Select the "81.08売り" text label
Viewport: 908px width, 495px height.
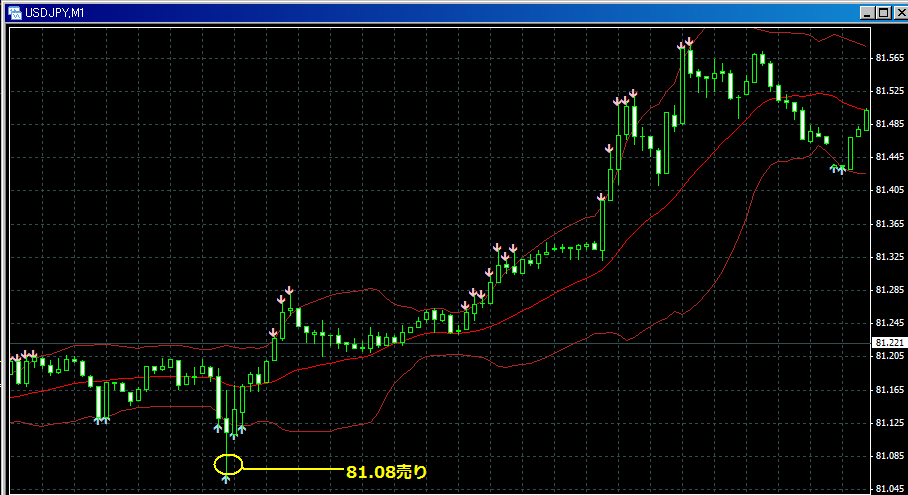(x=386, y=471)
